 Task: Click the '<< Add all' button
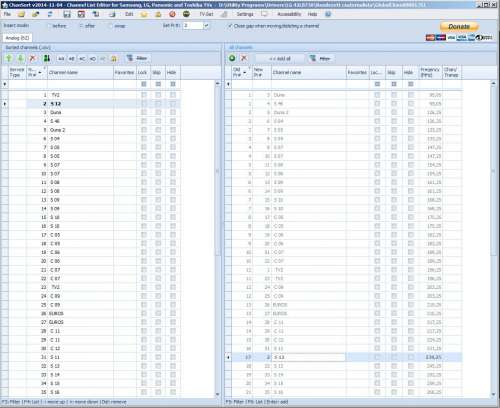(280, 59)
